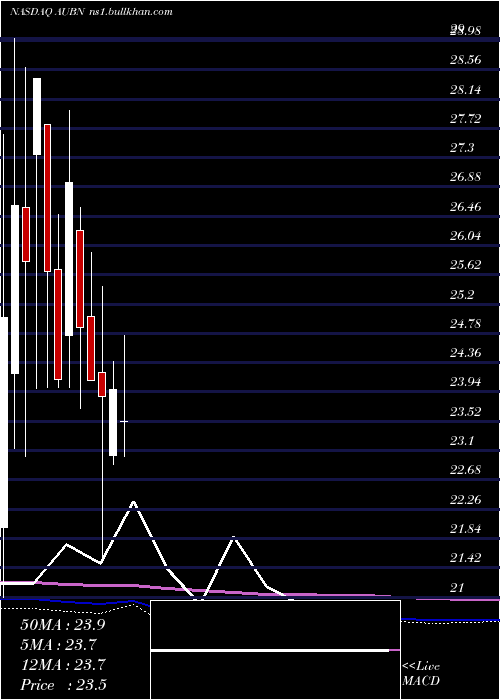Click the 21.42 price axis label
The image size is (500, 700).
(466, 558)
